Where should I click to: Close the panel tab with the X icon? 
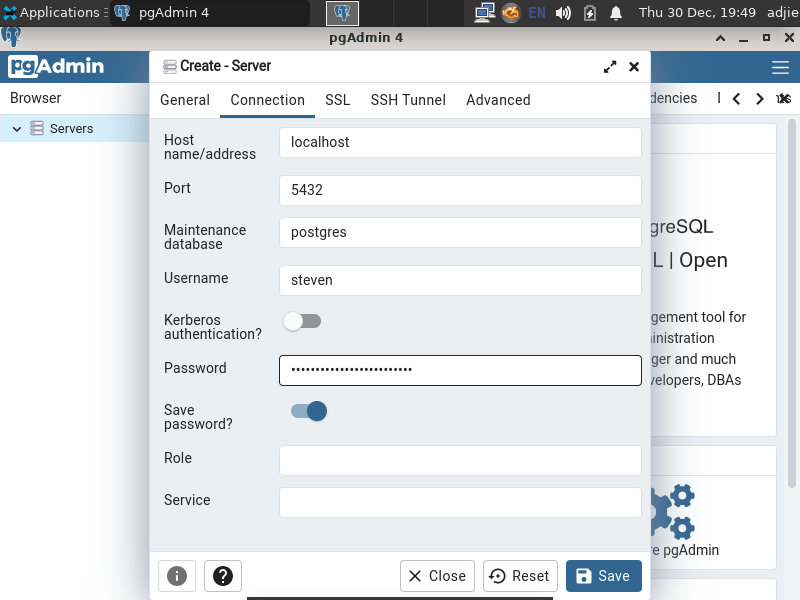(x=784, y=98)
